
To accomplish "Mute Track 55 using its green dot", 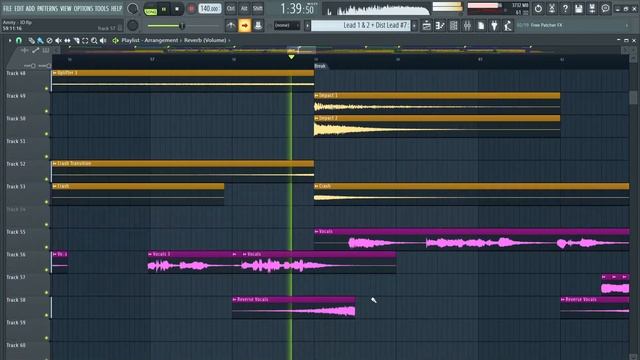I will coord(47,247).
